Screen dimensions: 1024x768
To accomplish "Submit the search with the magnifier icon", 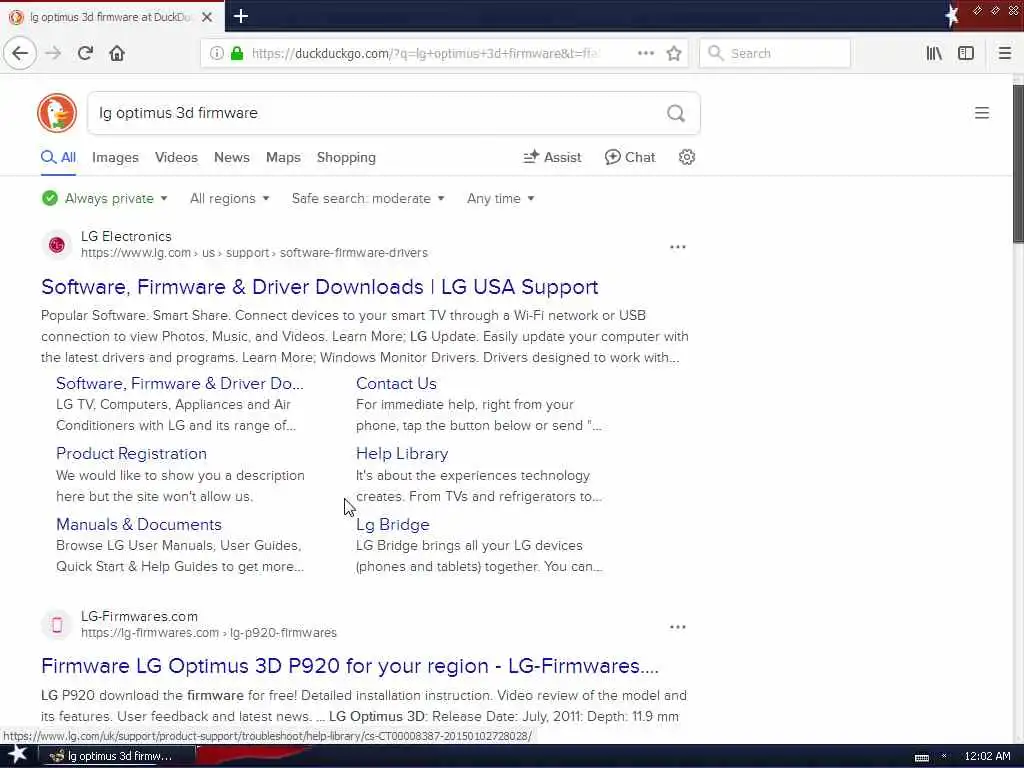I will 676,114.
